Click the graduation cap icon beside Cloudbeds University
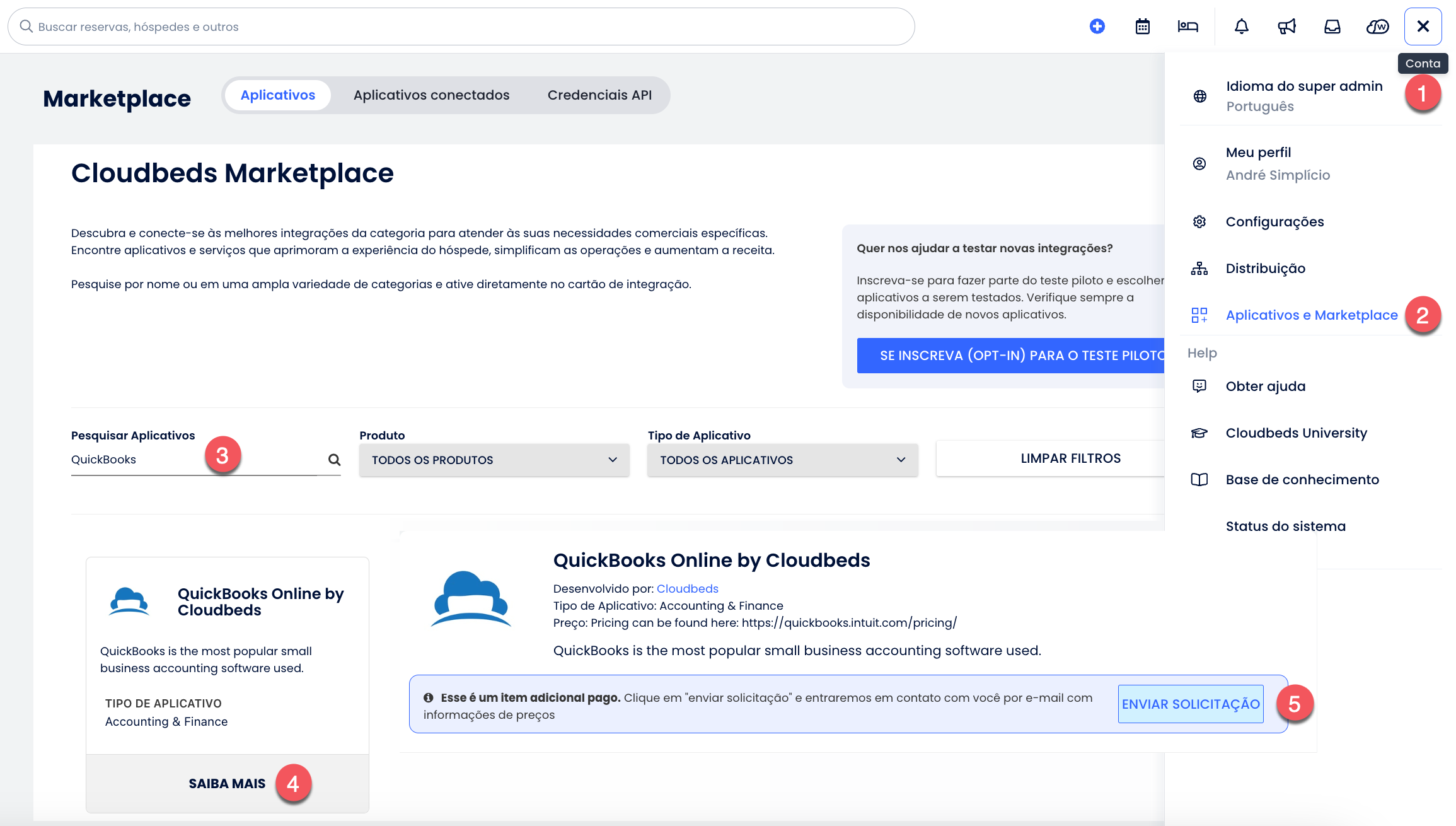 (1199, 433)
